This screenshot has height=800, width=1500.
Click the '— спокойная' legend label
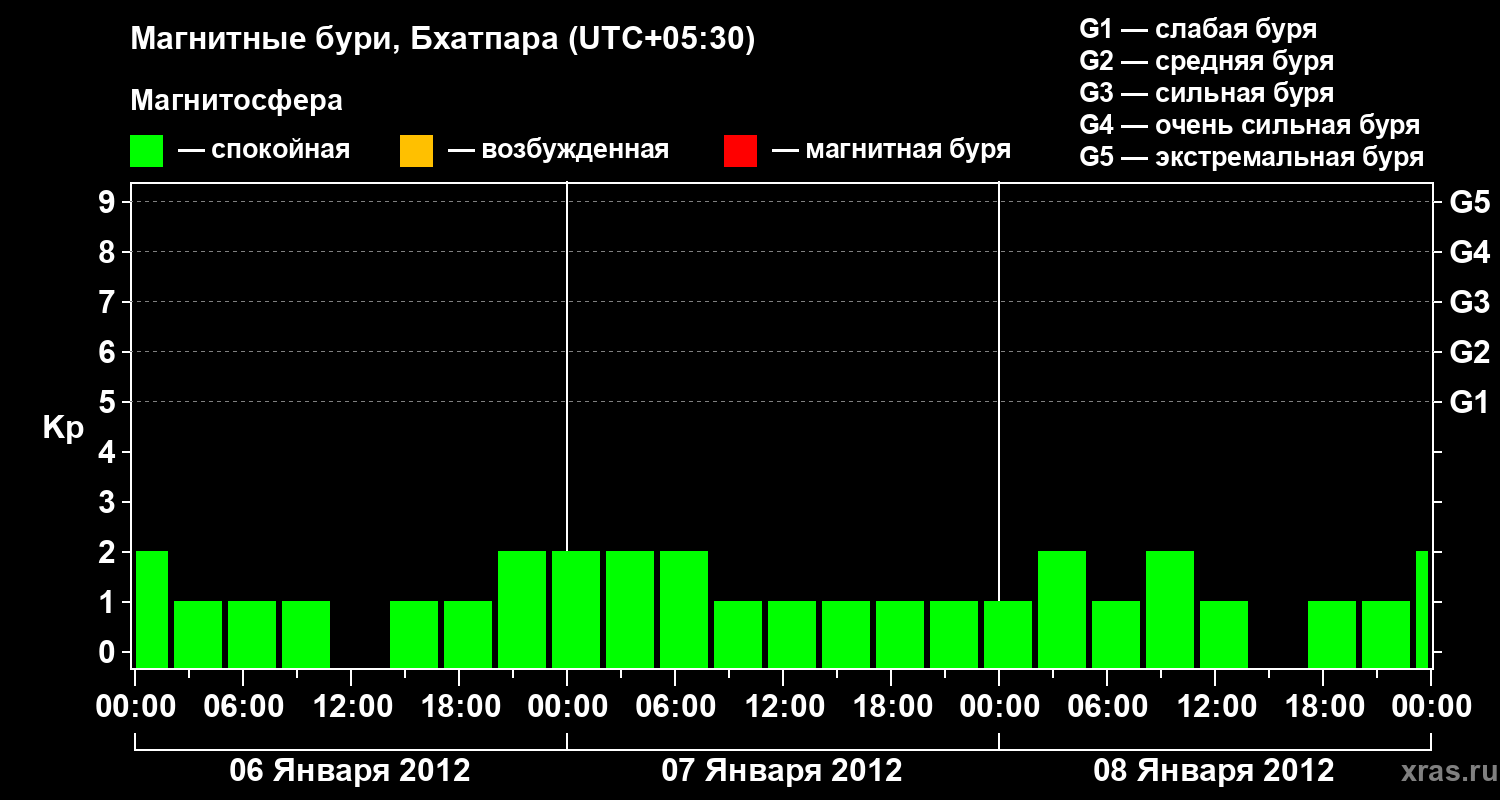(264, 150)
